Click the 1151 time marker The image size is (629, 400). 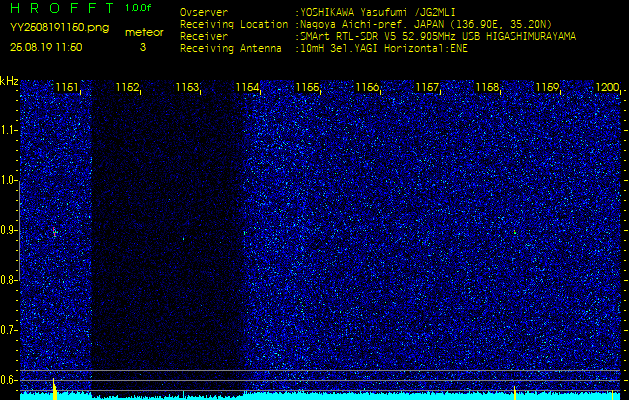coord(68,87)
